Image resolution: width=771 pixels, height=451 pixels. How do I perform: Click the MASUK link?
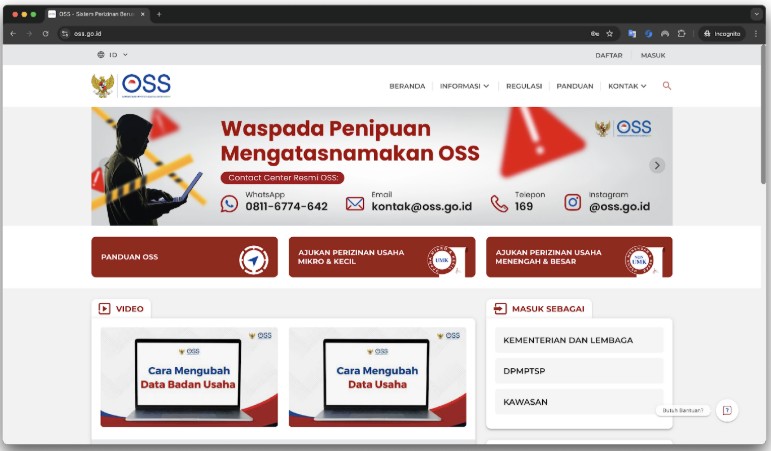pos(653,55)
